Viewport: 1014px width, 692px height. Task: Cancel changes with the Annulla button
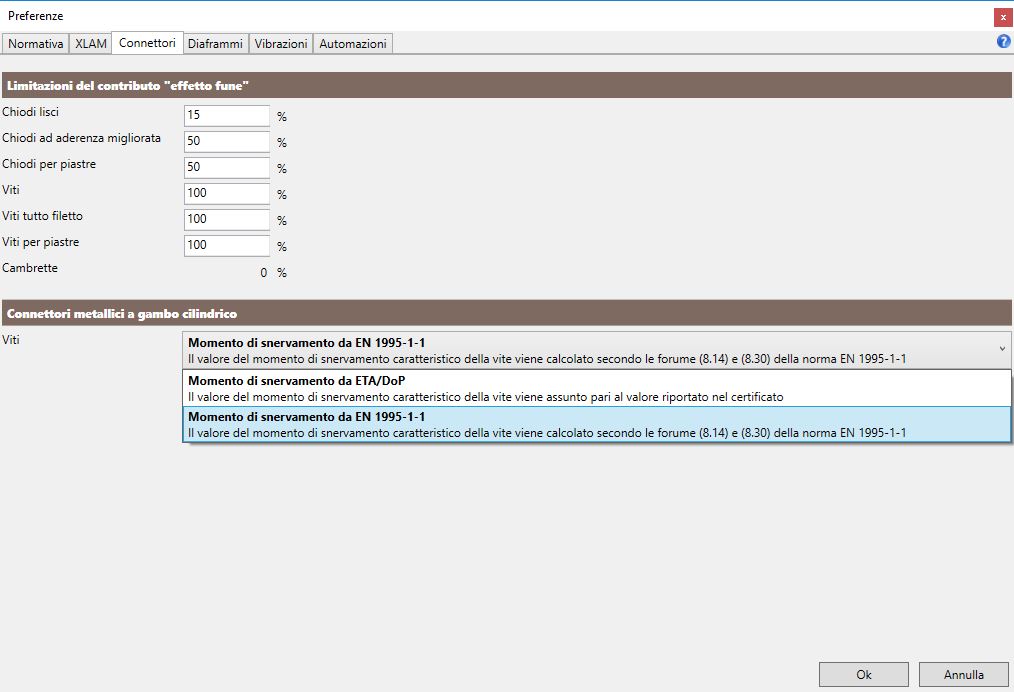pyautogui.click(x=964, y=675)
